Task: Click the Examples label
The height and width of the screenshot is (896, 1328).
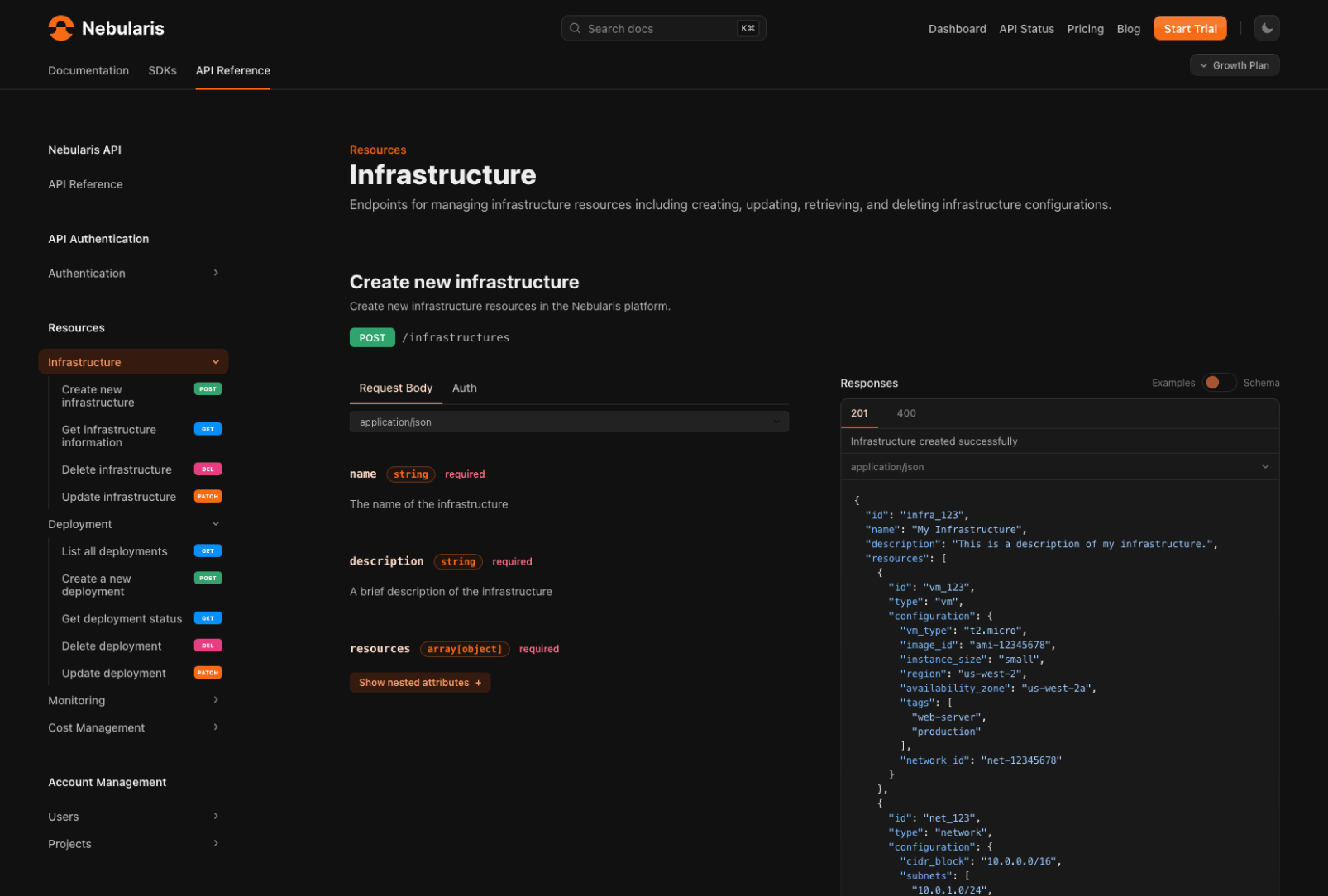Action: (1173, 383)
